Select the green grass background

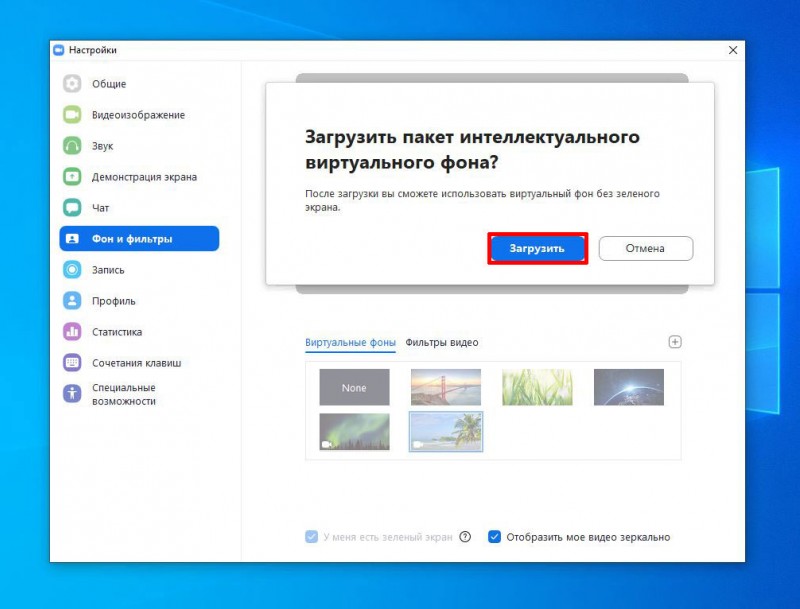(537, 388)
